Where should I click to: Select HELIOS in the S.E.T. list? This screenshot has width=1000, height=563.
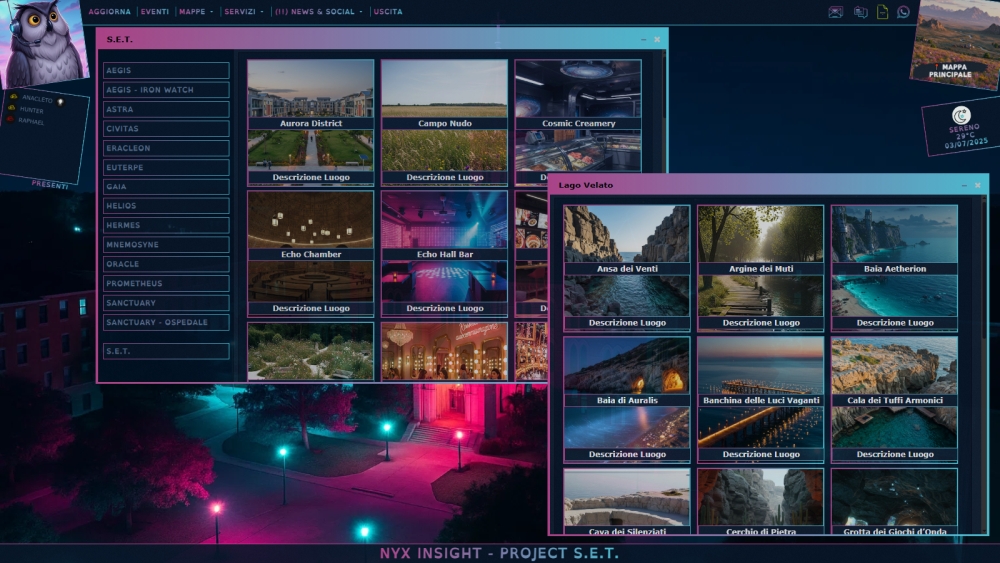pyautogui.click(x=166, y=205)
